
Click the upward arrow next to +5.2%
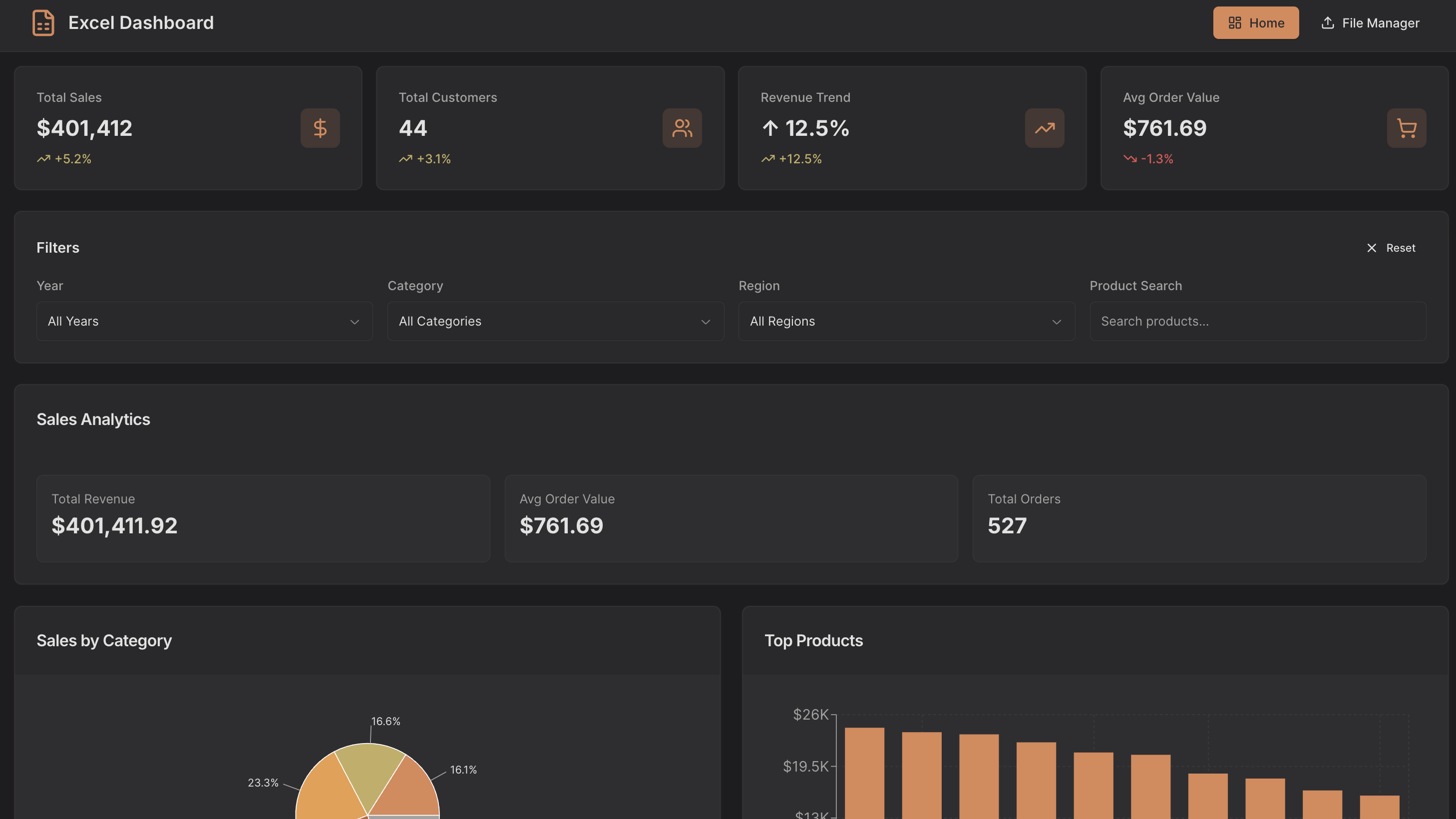(43, 159)
